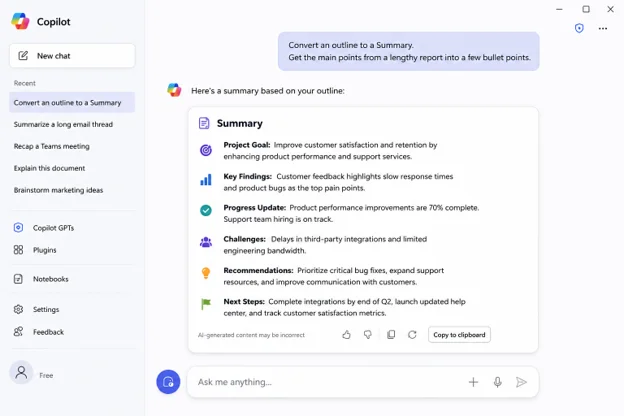The height and width of the screenshot is (416, 624).
Task: Click the 'Copy to clipboard' button
Action: tap(459, 335)
